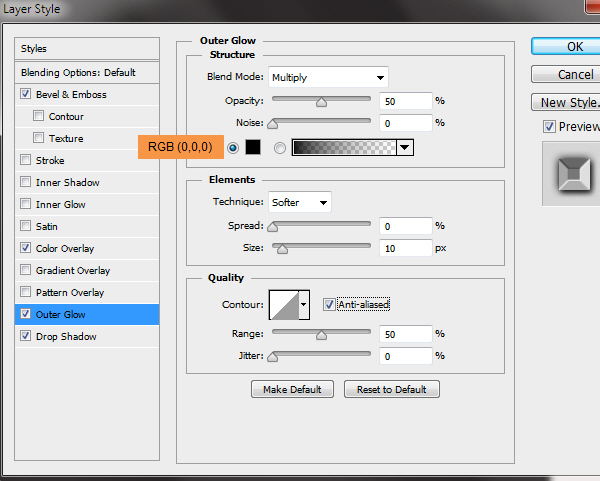Open the Technique dropdown
Screen dimensions: 600x481
tap(300, 202)
